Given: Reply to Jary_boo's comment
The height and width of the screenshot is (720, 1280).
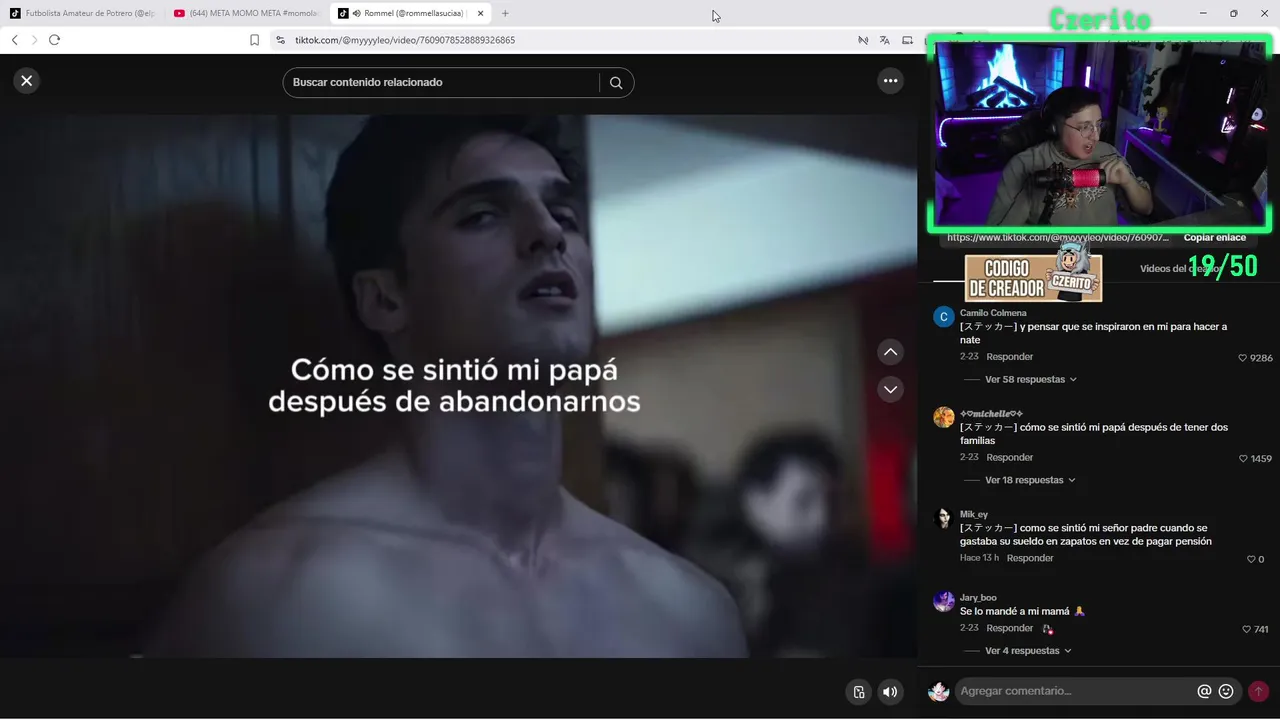Looking at the screenshot, I should click(1010, 628).
